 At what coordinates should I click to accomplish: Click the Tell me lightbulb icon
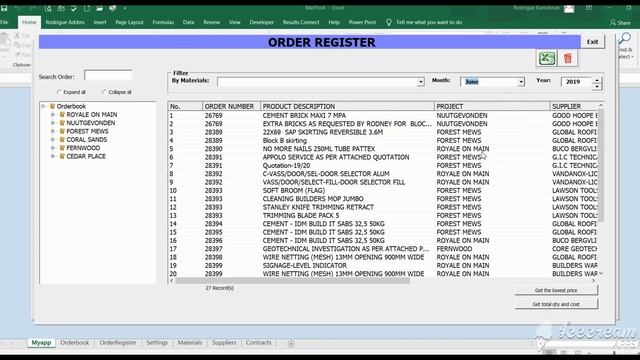pos(389,22)
